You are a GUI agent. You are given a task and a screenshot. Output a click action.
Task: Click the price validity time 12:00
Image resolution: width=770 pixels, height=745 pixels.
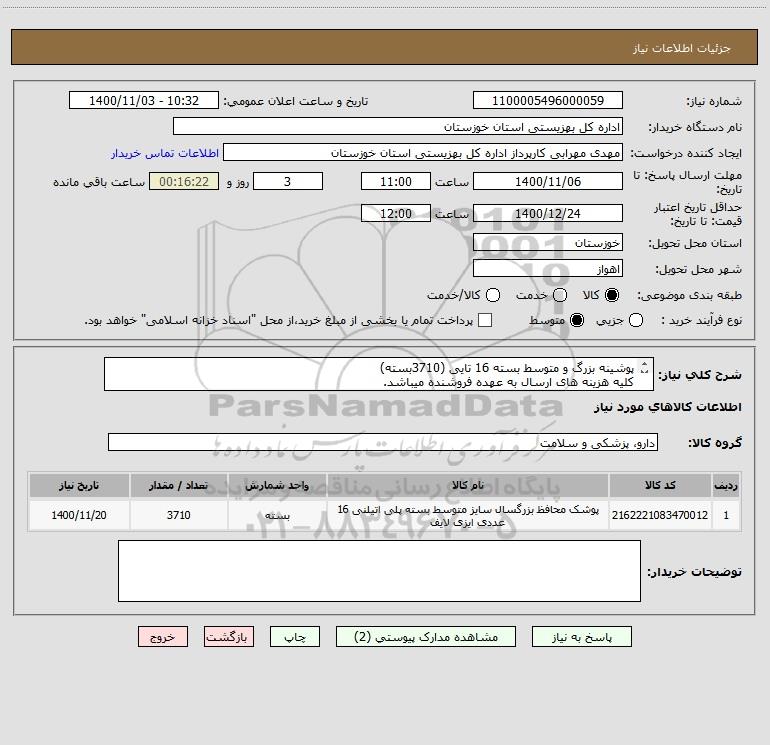pyautogui.click(x=396, y=213)
